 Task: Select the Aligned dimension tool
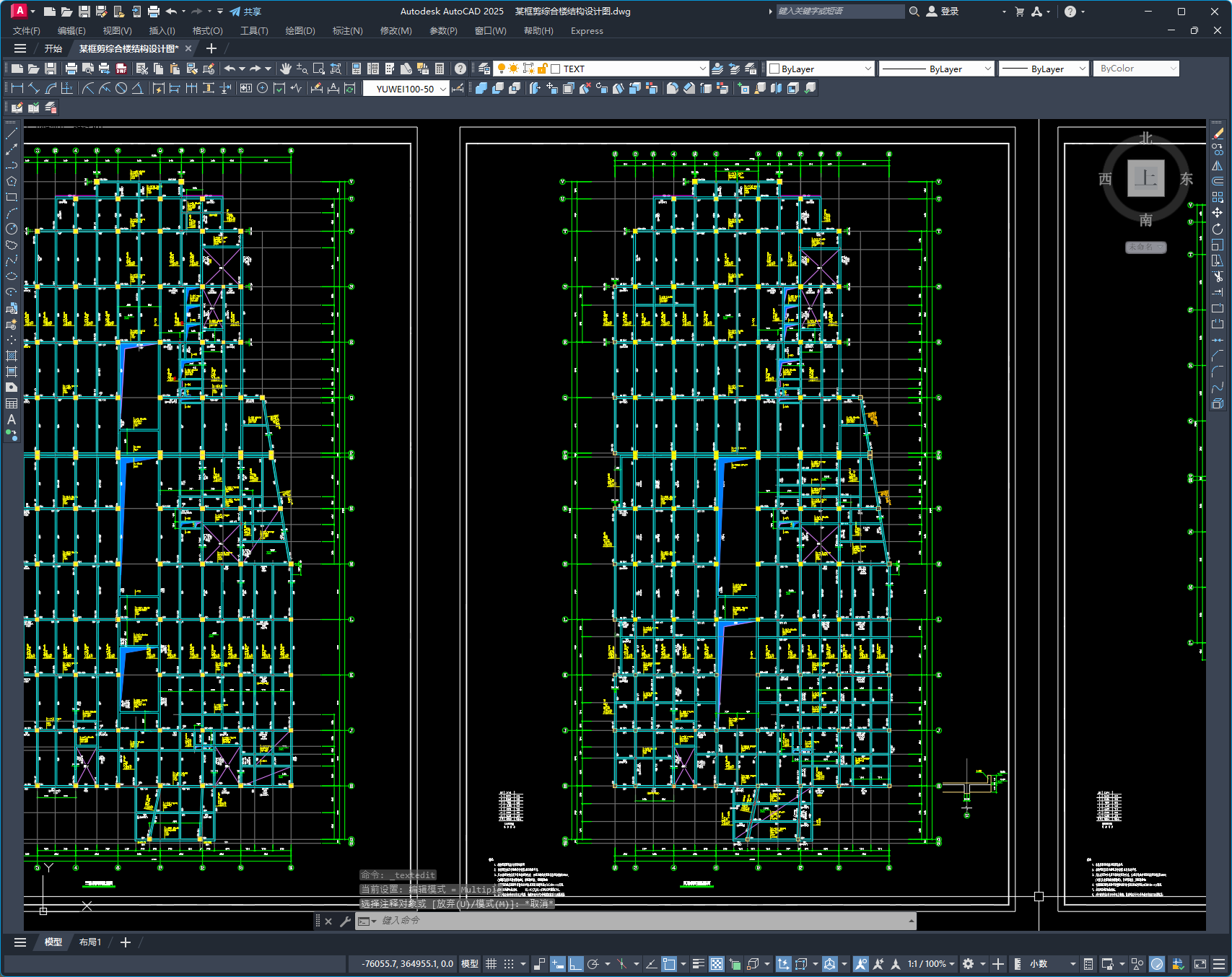(x=34, y=88)
